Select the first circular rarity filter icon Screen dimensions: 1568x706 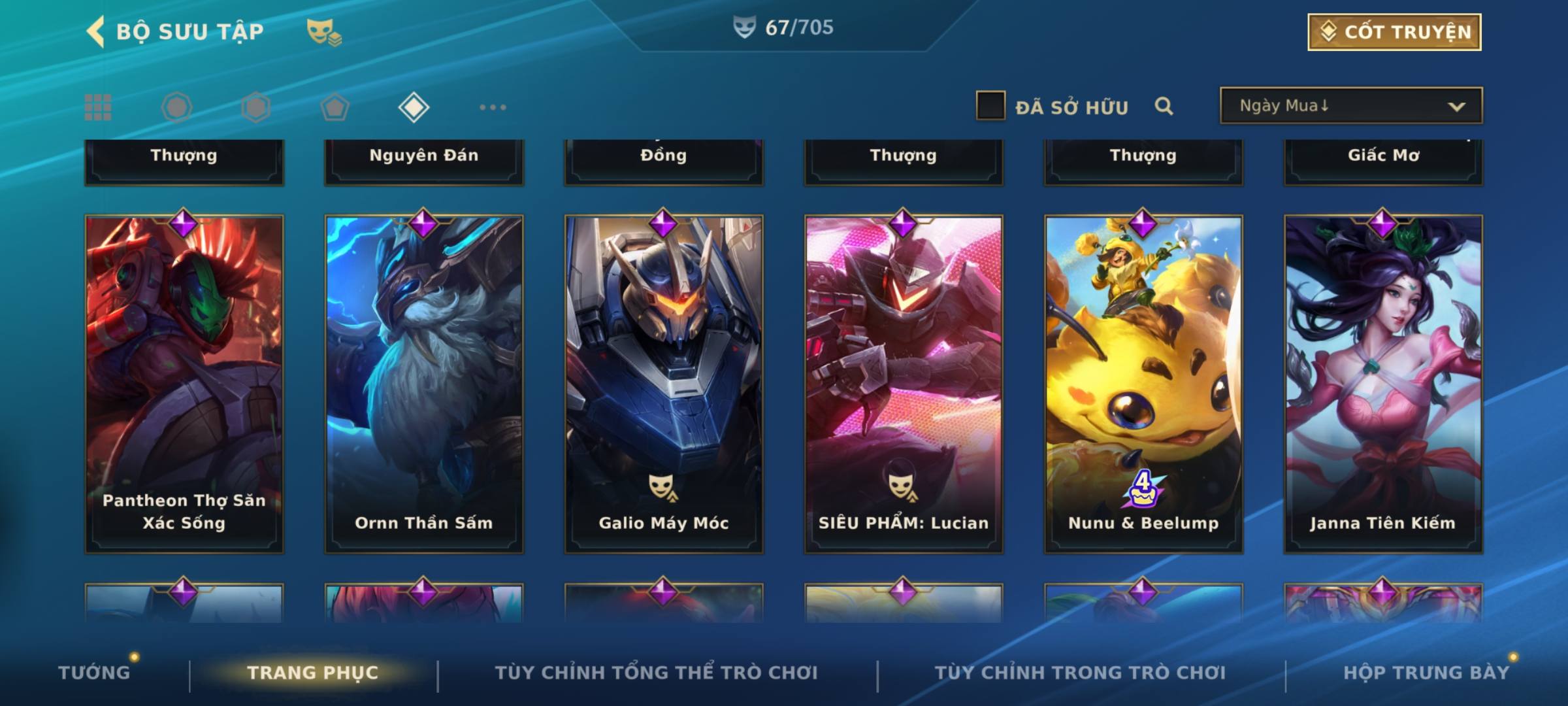click(177, 107)
